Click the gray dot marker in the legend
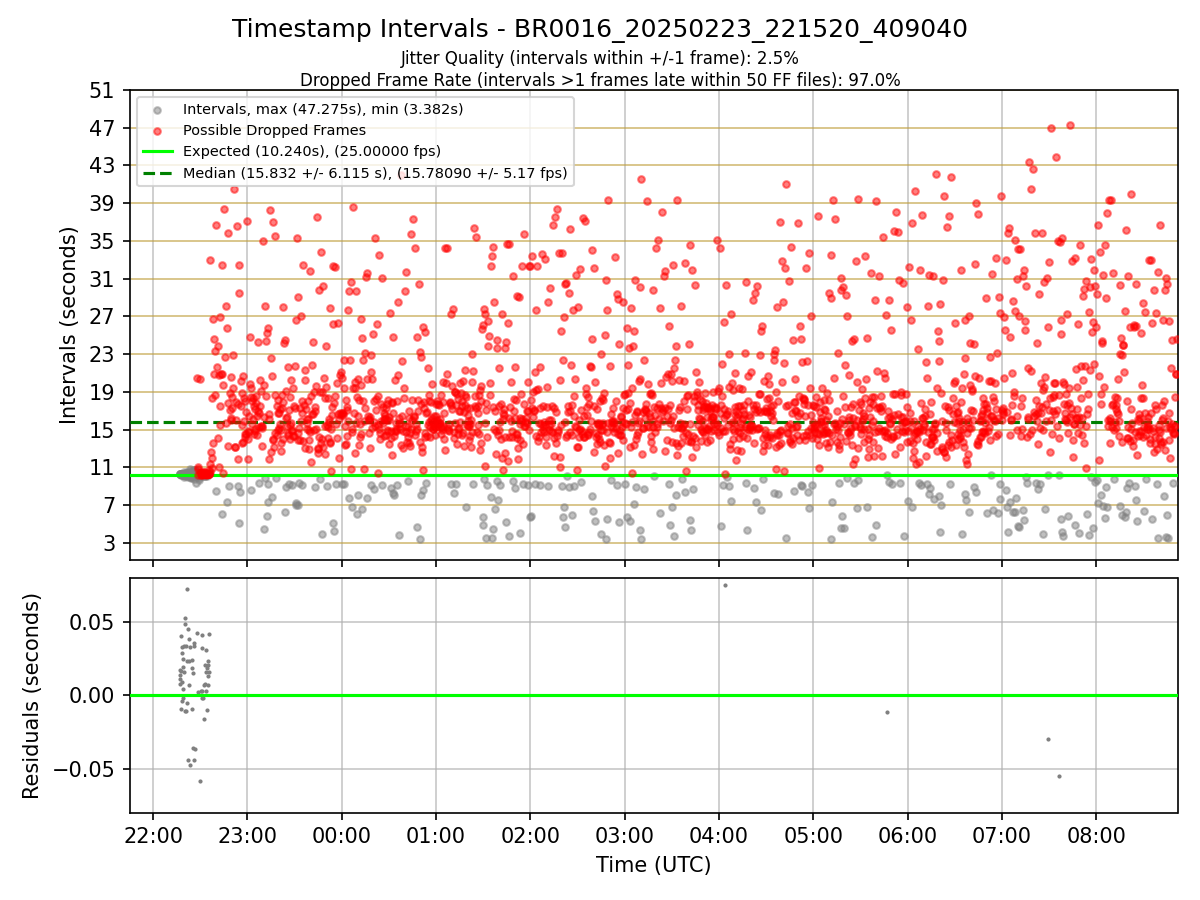Screen dimensions: 1200x900 (157, 109)
